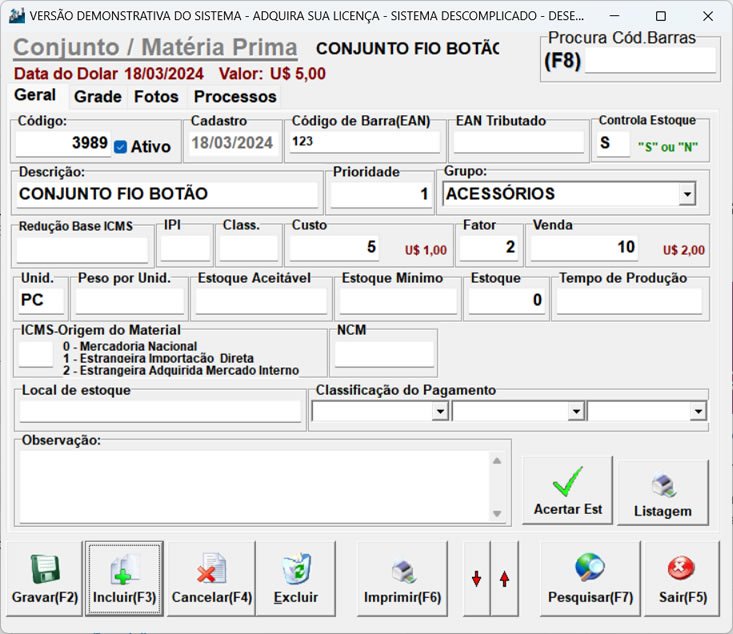Viewport: 733px width, 634px height.
Task: Expand third Classificação do Pagamento dropdown
Action: pos(698,411)
